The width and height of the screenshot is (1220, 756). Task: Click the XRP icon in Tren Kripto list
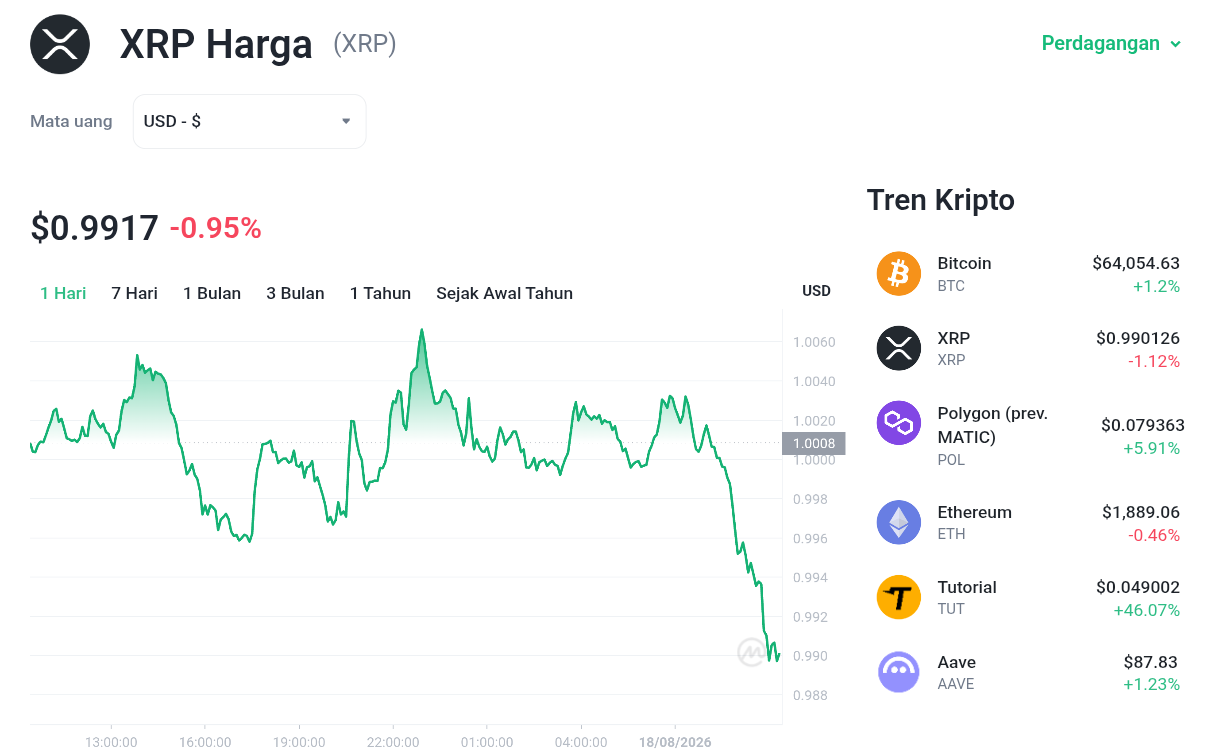pyautogui.click(x=898, y=348)
